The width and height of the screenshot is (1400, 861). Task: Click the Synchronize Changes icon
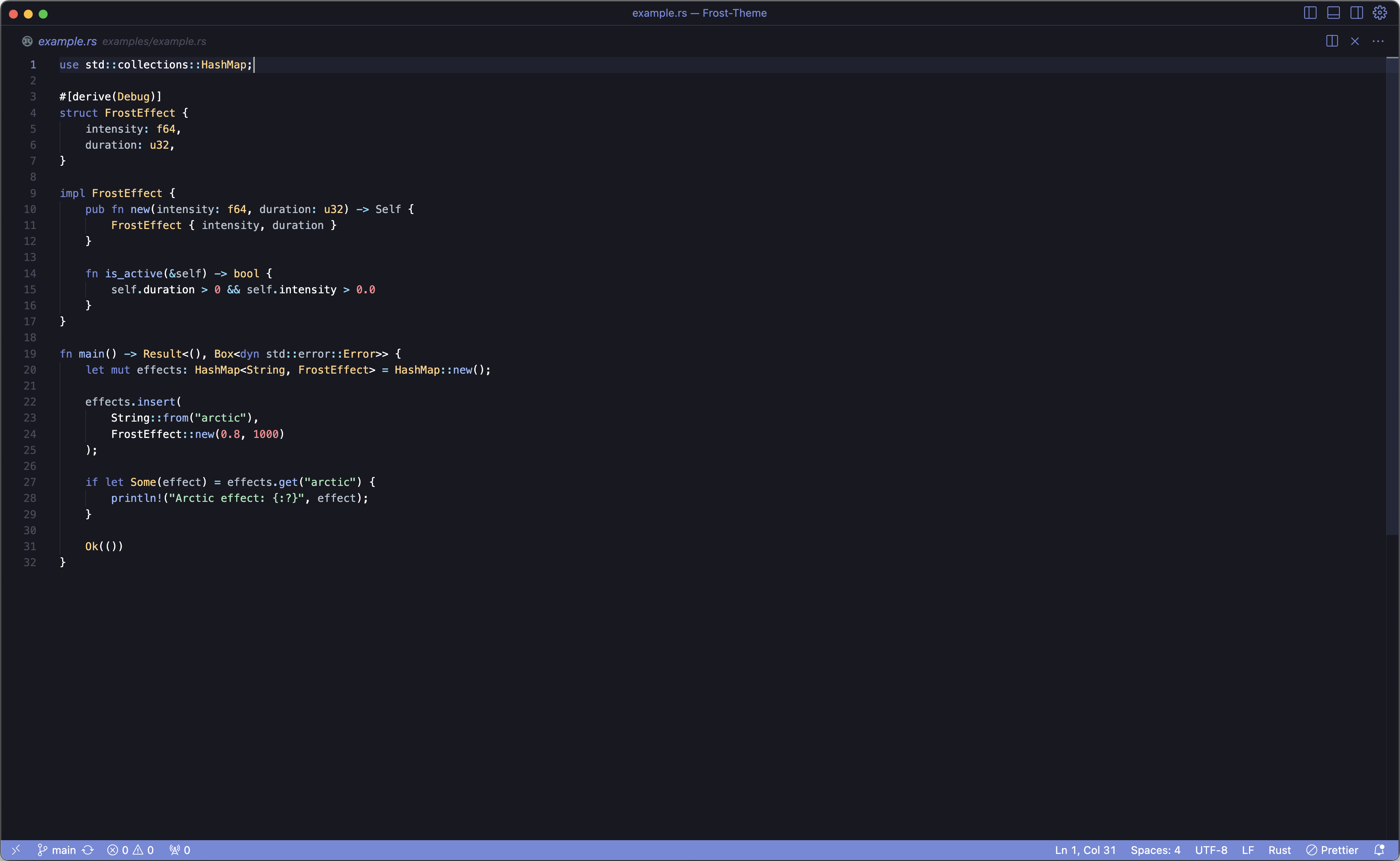pos(88,849)
